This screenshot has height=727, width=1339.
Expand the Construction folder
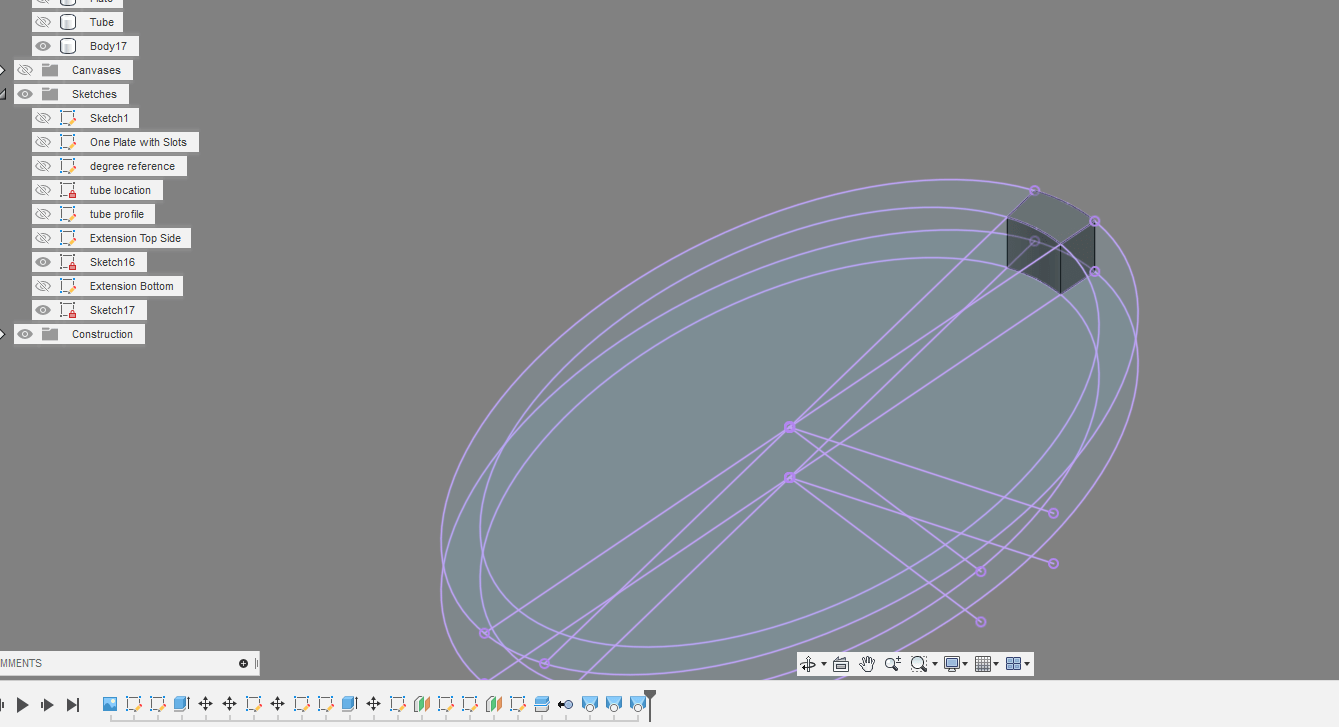point(2,334)
